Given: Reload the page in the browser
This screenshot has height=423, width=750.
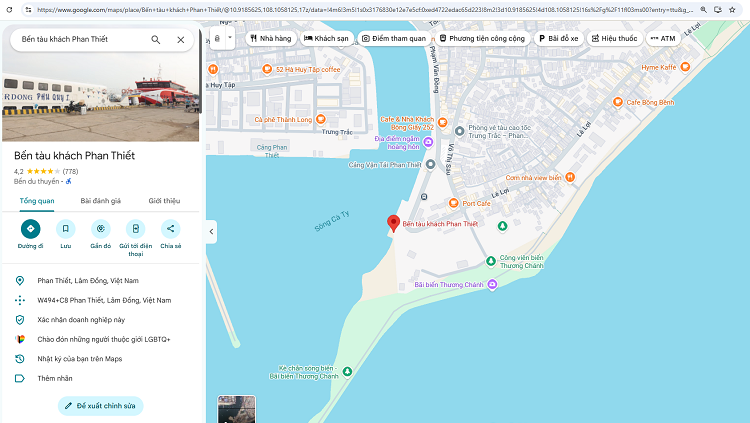Looking at the screenshot, I should 9,9.
